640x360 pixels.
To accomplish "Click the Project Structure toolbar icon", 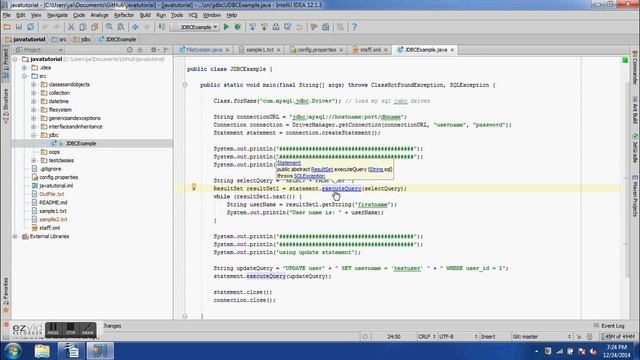I will (326, 27).
